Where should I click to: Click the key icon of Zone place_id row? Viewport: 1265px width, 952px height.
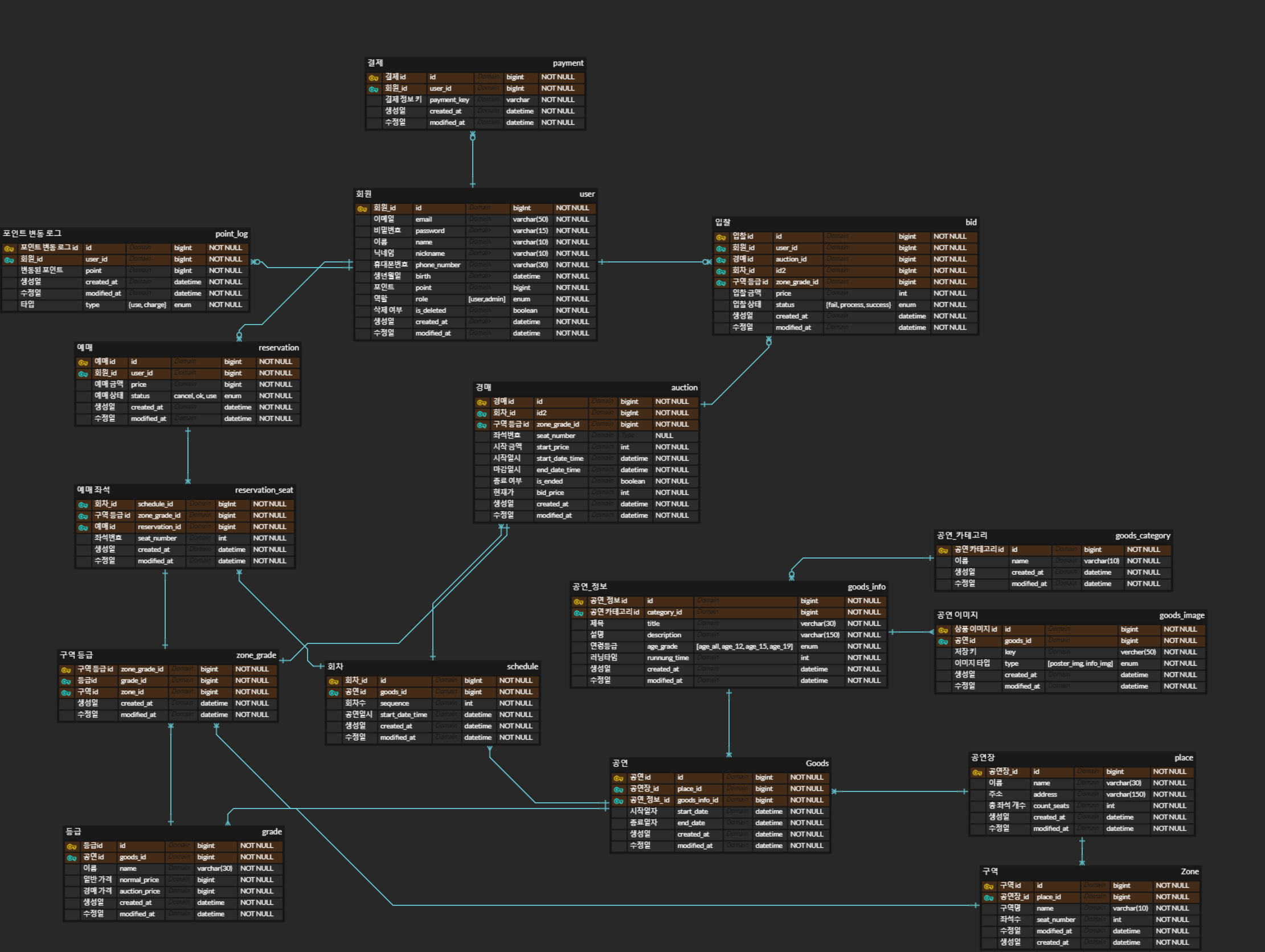988,898
